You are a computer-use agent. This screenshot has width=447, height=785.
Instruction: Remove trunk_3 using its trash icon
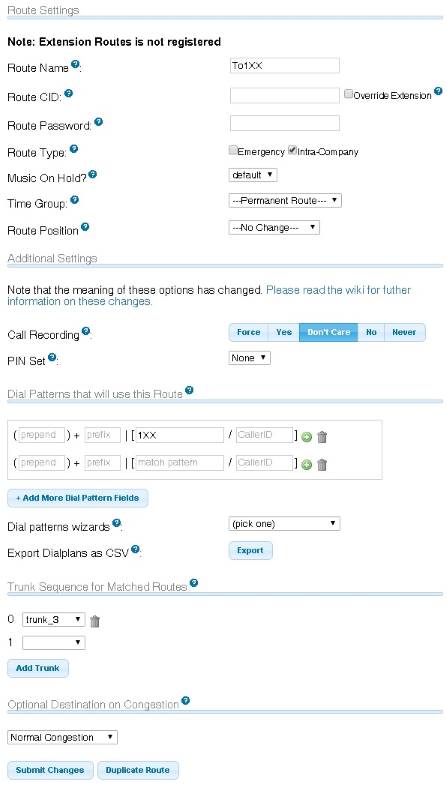[95, 621]
